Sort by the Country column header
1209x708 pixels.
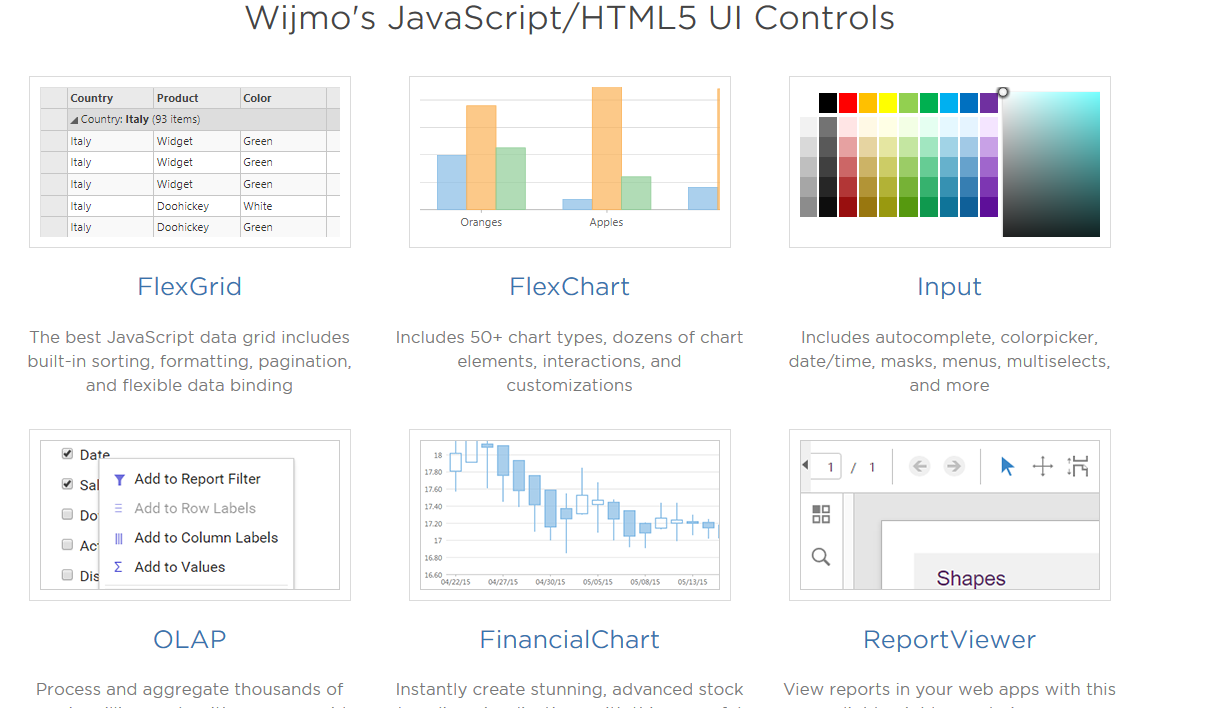[110, 98]
